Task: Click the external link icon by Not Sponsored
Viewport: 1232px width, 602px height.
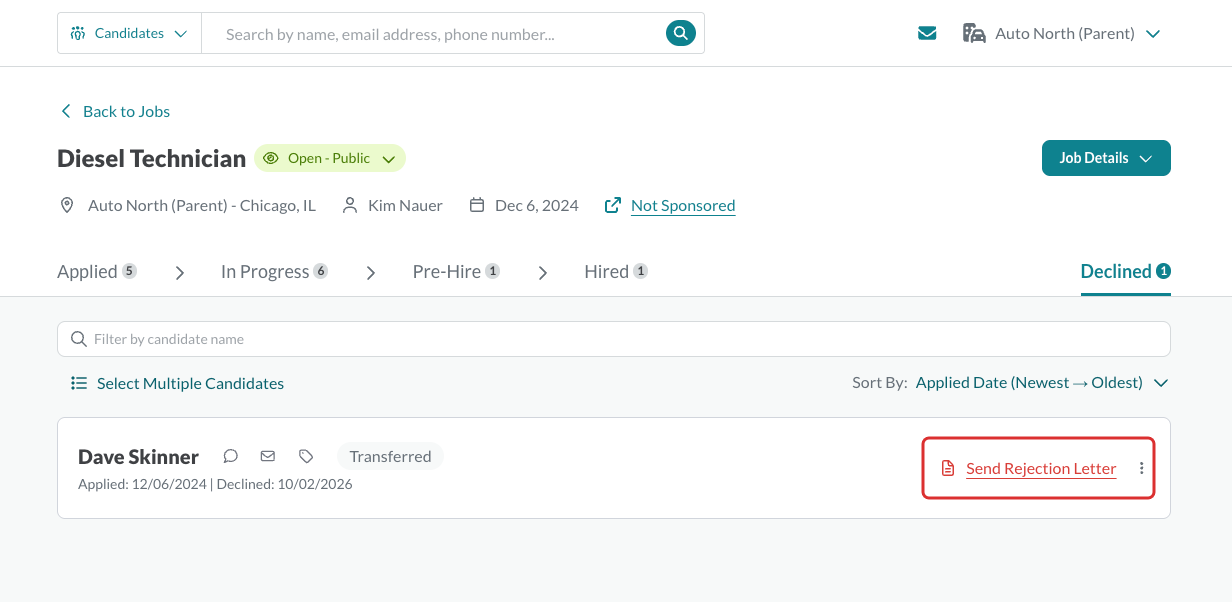Action: [x=613, y=205]
